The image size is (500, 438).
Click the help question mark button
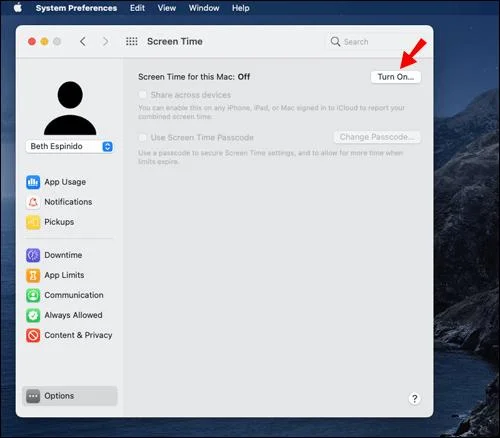pos(414,399)
